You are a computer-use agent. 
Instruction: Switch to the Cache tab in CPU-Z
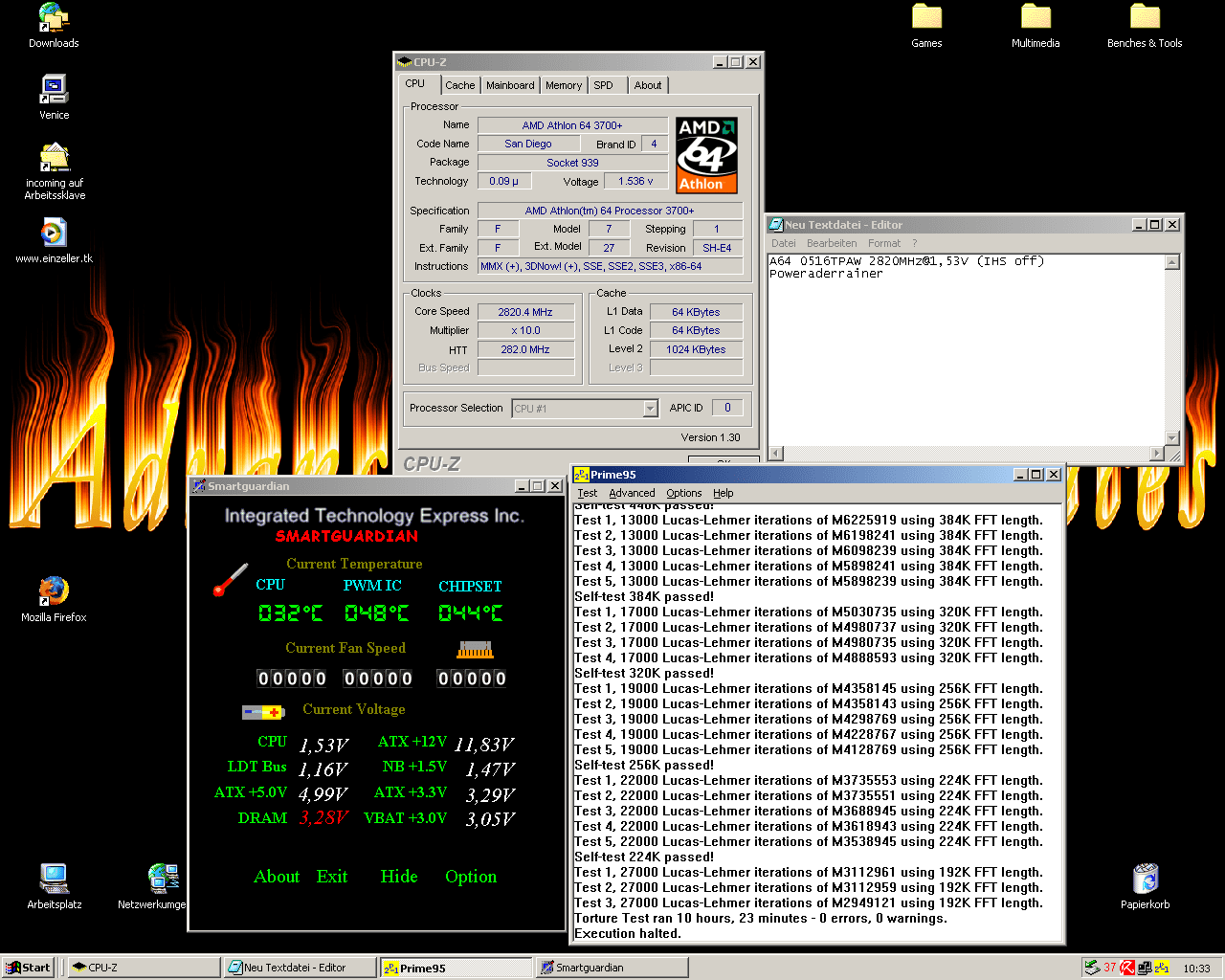tap(459, 85)
